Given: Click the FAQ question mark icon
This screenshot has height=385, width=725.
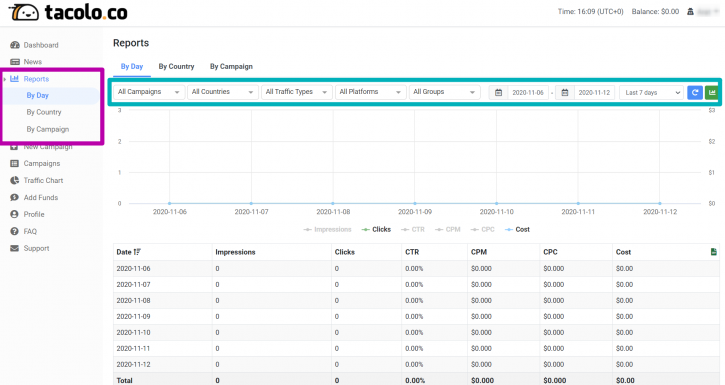Looking at the screenshot, I should [14, 231].
